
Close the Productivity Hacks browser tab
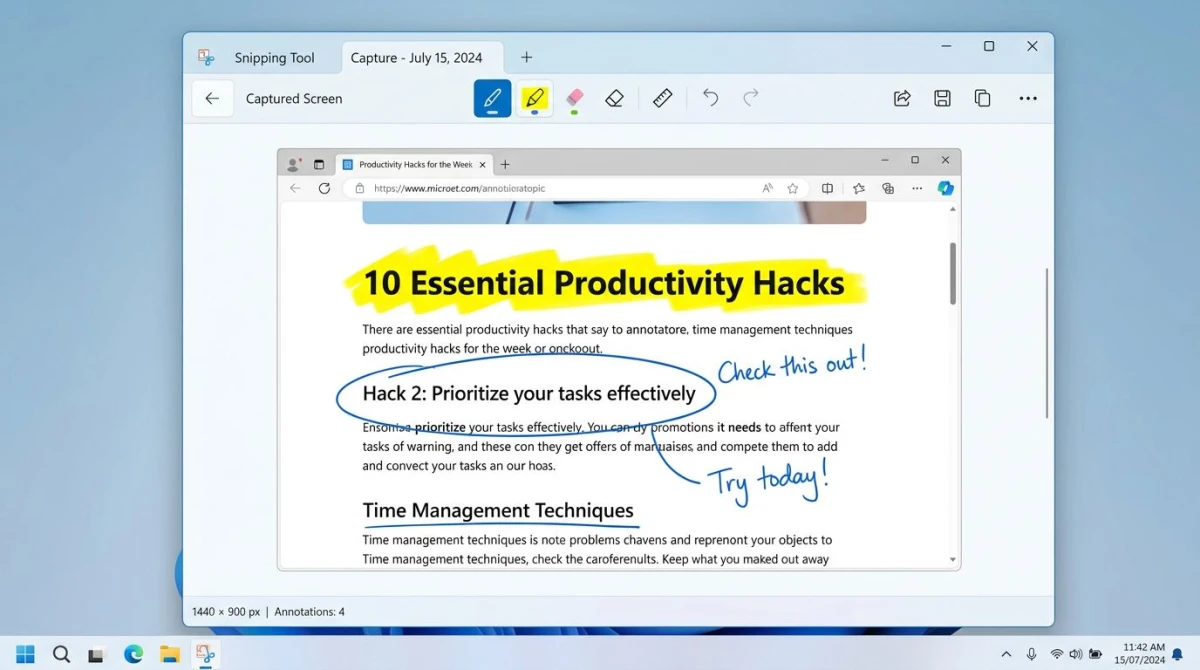tap(483, 164)
